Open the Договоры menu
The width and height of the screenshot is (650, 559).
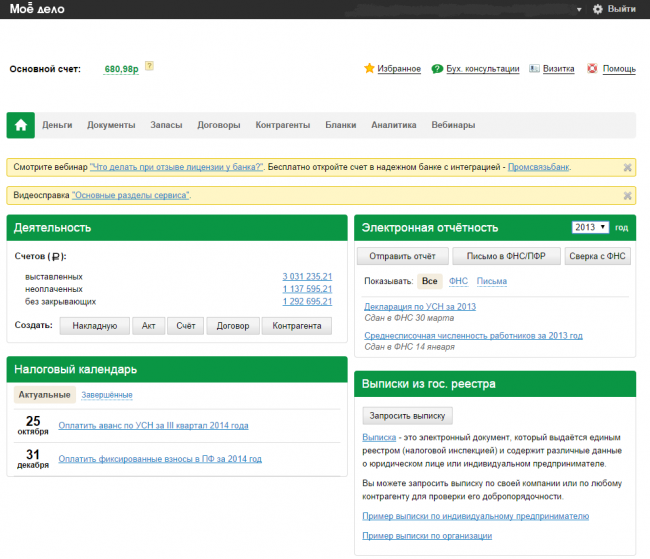[x=219, y=125]
